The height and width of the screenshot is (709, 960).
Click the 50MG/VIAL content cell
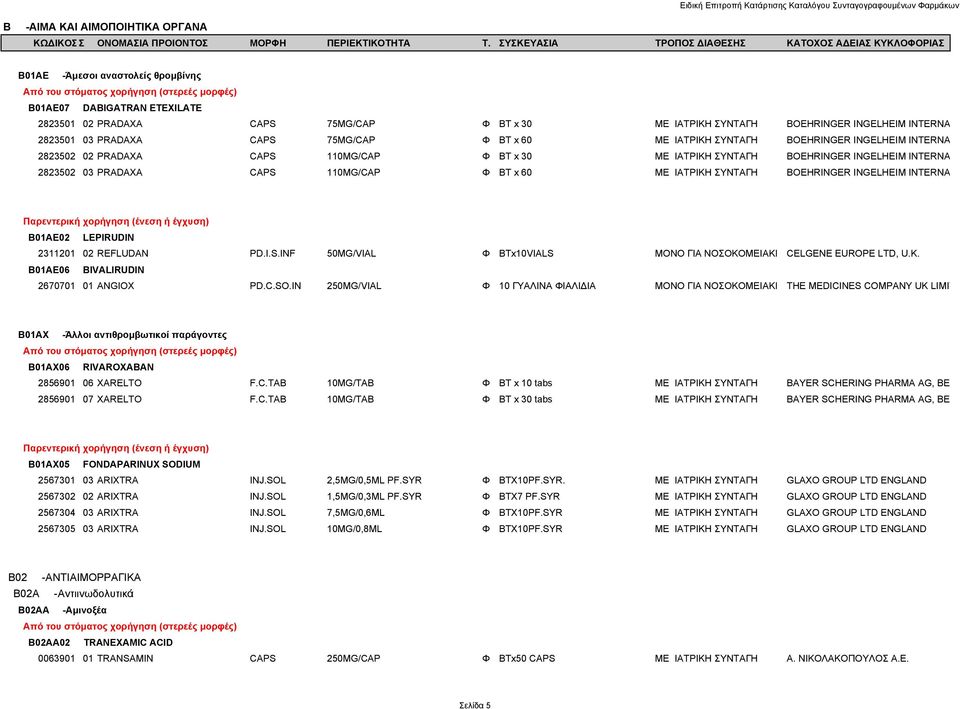(x=351, y=253)
